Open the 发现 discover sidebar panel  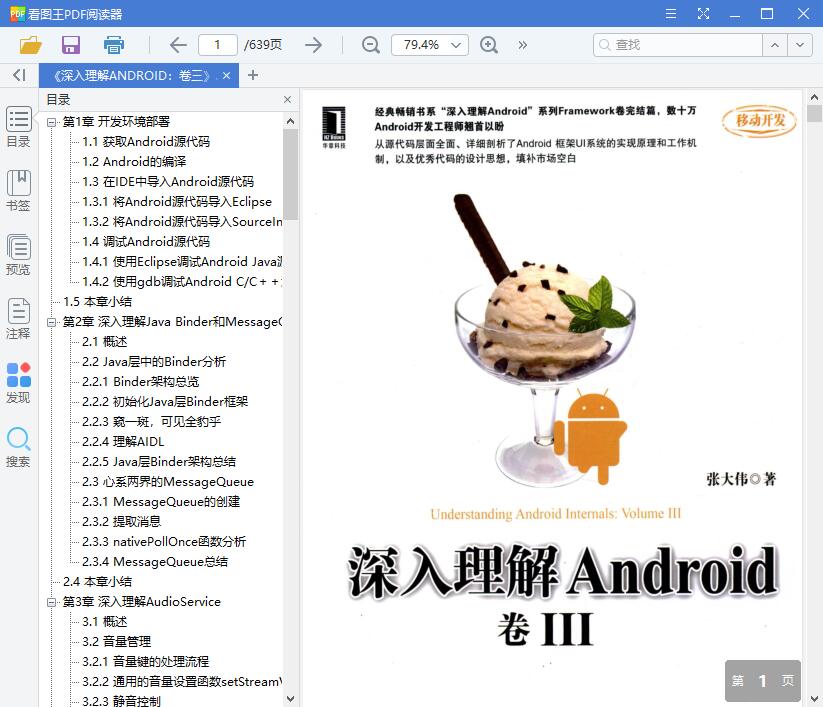(18, 383)
